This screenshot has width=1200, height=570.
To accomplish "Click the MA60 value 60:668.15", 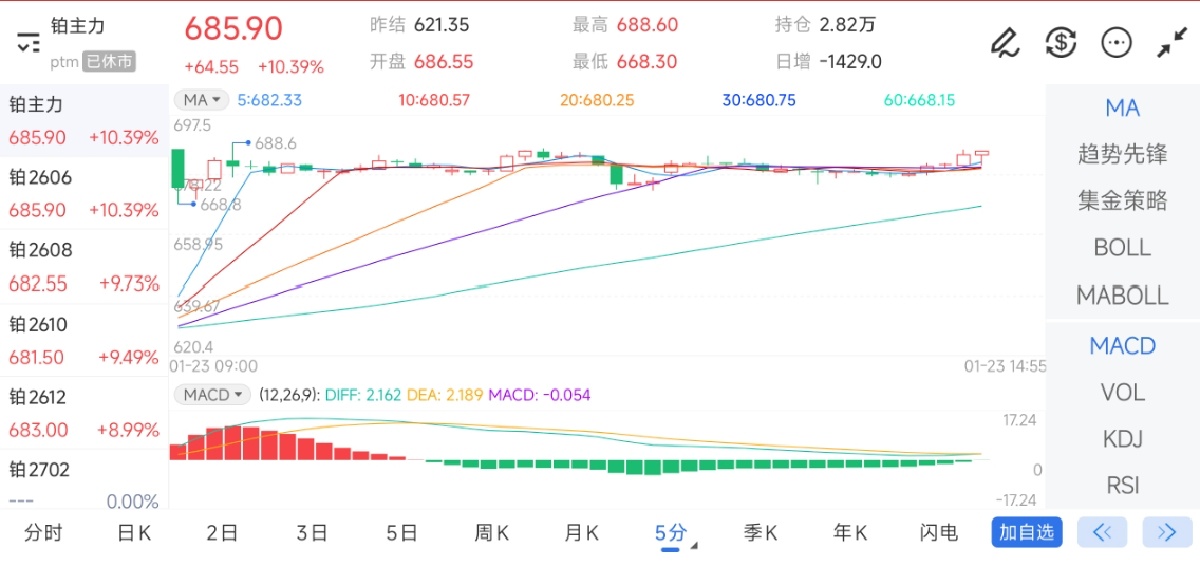I will click(x=919, y=100).
